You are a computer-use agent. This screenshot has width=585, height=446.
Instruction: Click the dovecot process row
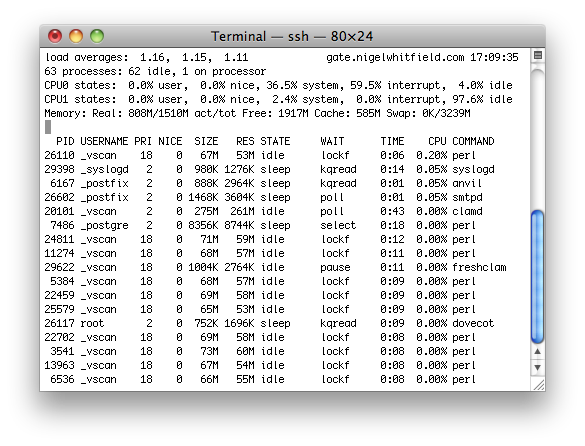[269, 324]
